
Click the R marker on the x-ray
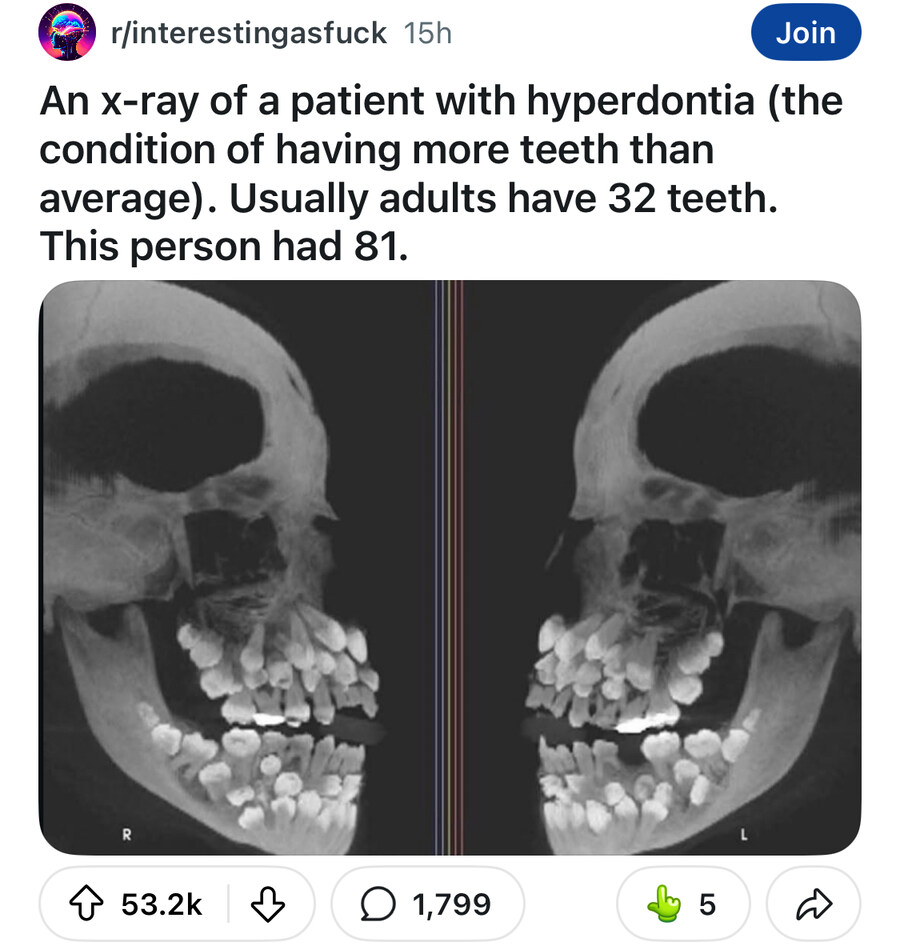click(127, 835)
